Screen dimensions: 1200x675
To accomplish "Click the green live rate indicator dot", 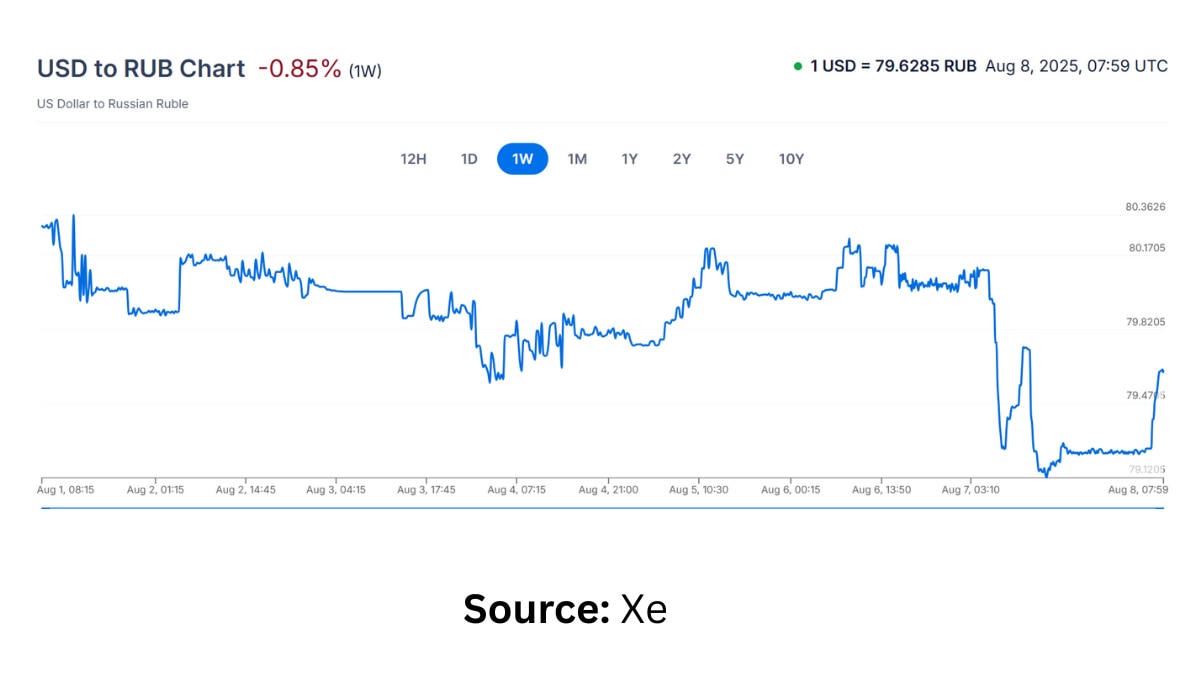I will [x=798, y=66].
